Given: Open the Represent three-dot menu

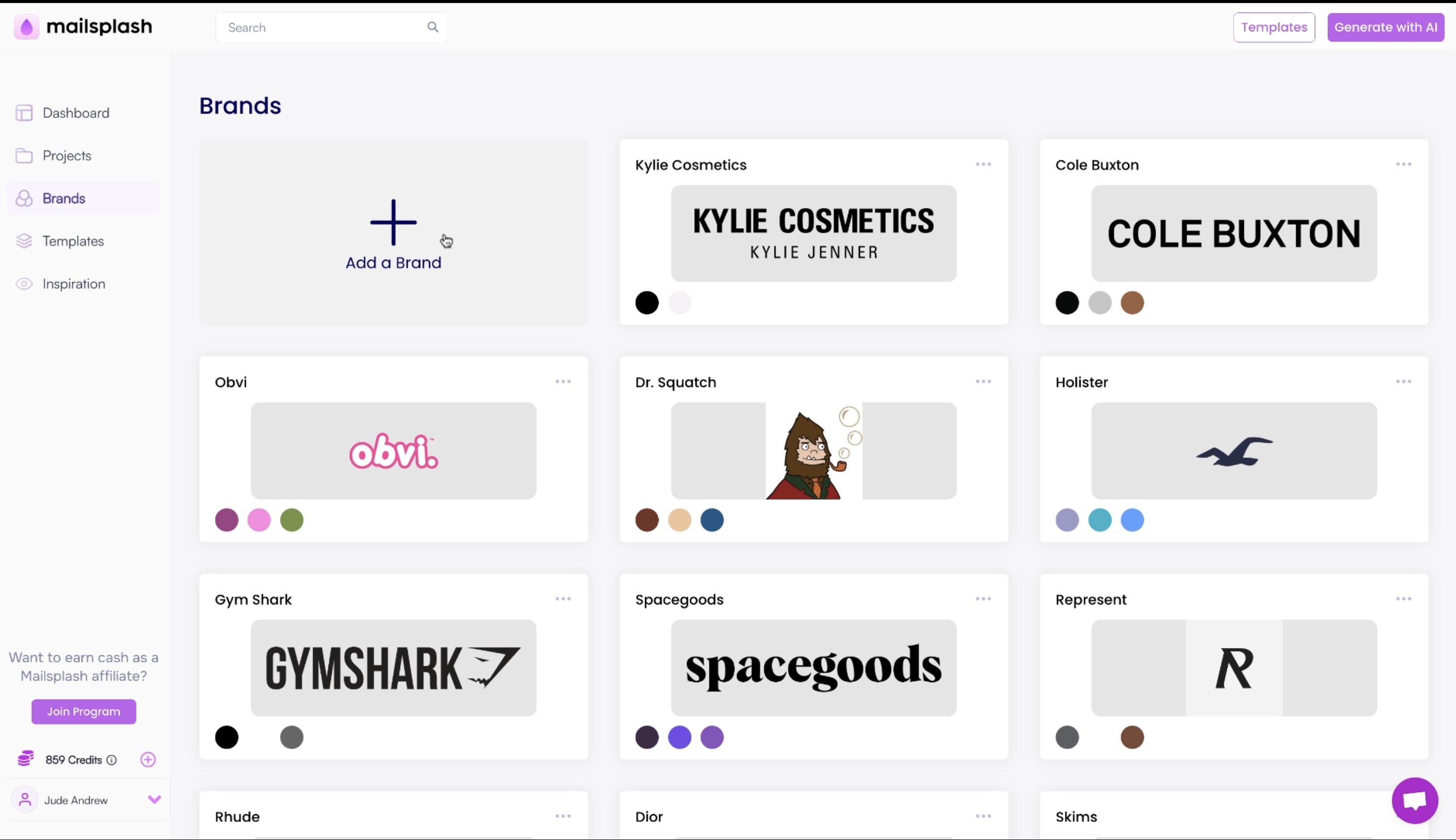Looking at the screenshot, I should coord(1403,599).
